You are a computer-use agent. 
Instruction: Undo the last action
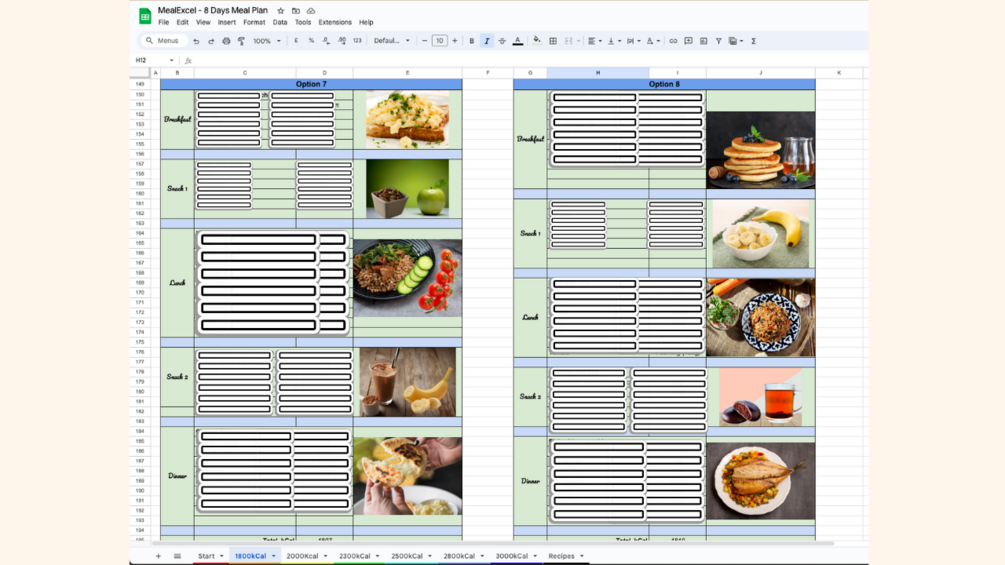196,41
